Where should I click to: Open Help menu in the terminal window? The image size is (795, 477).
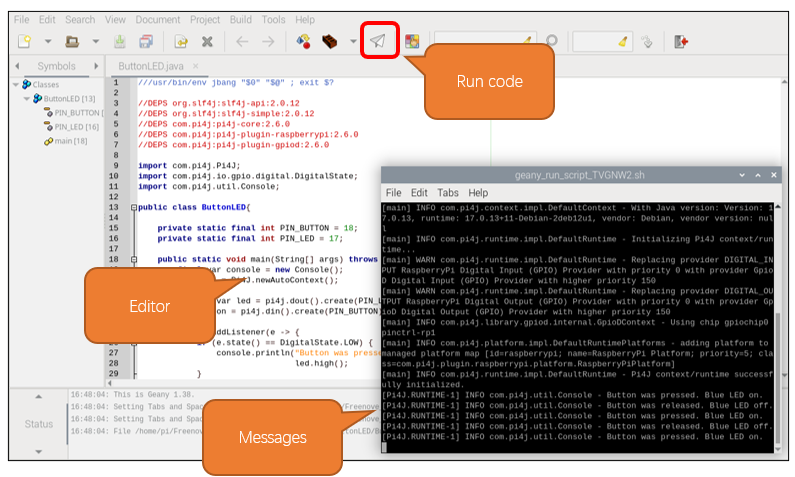[x=478, y=193]
